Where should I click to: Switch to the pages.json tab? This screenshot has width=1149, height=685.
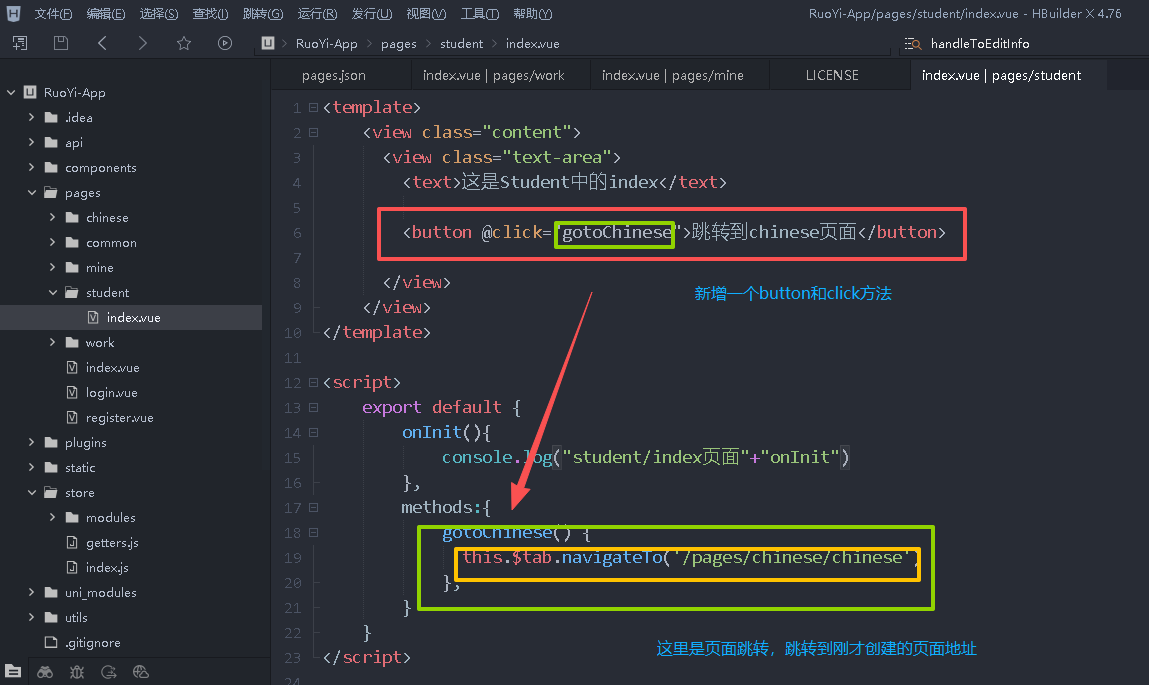334,75
